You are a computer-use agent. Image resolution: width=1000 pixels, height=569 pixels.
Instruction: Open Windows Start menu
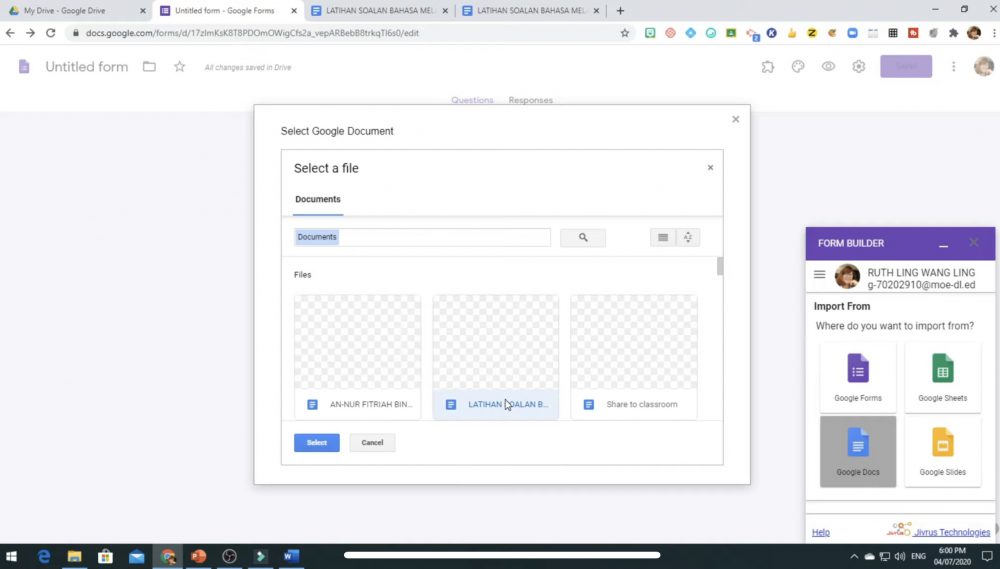[11, 557]
